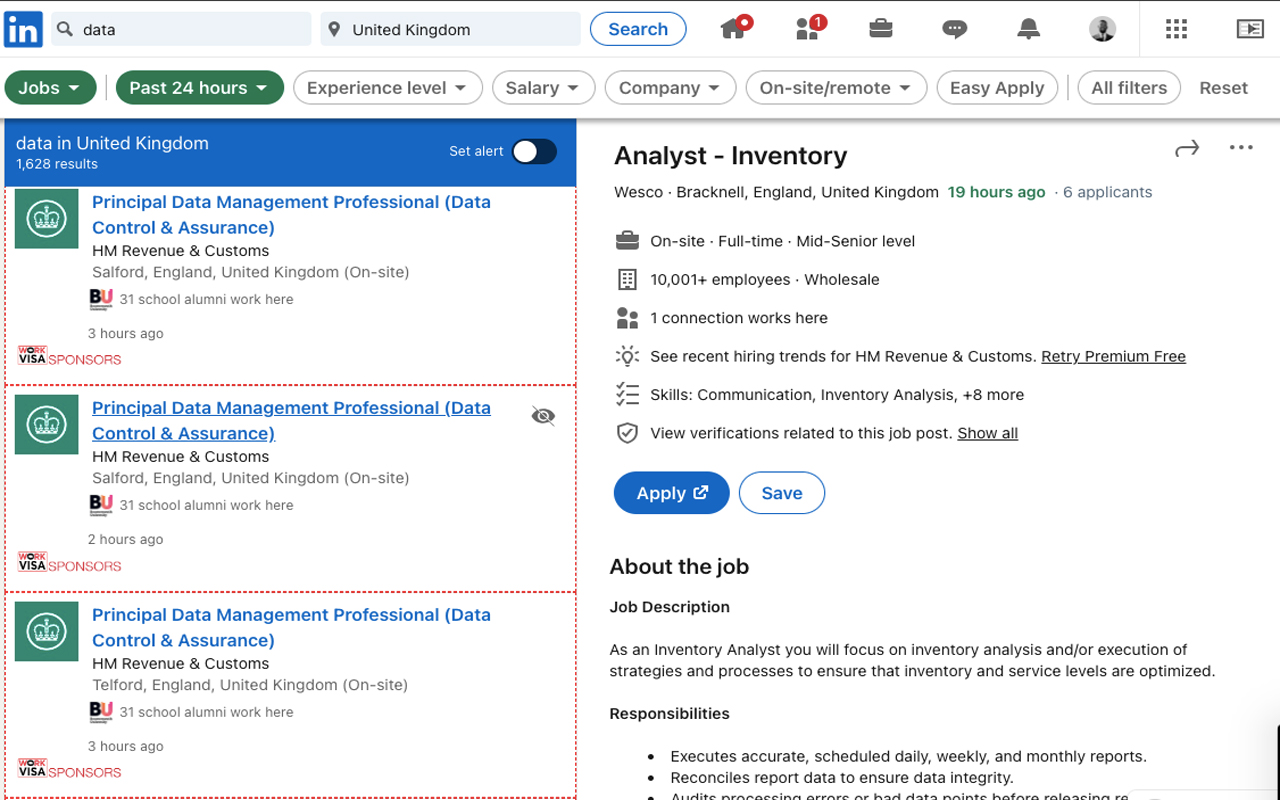
Task: Click Retry Premium Free link
Action: 1113,356
